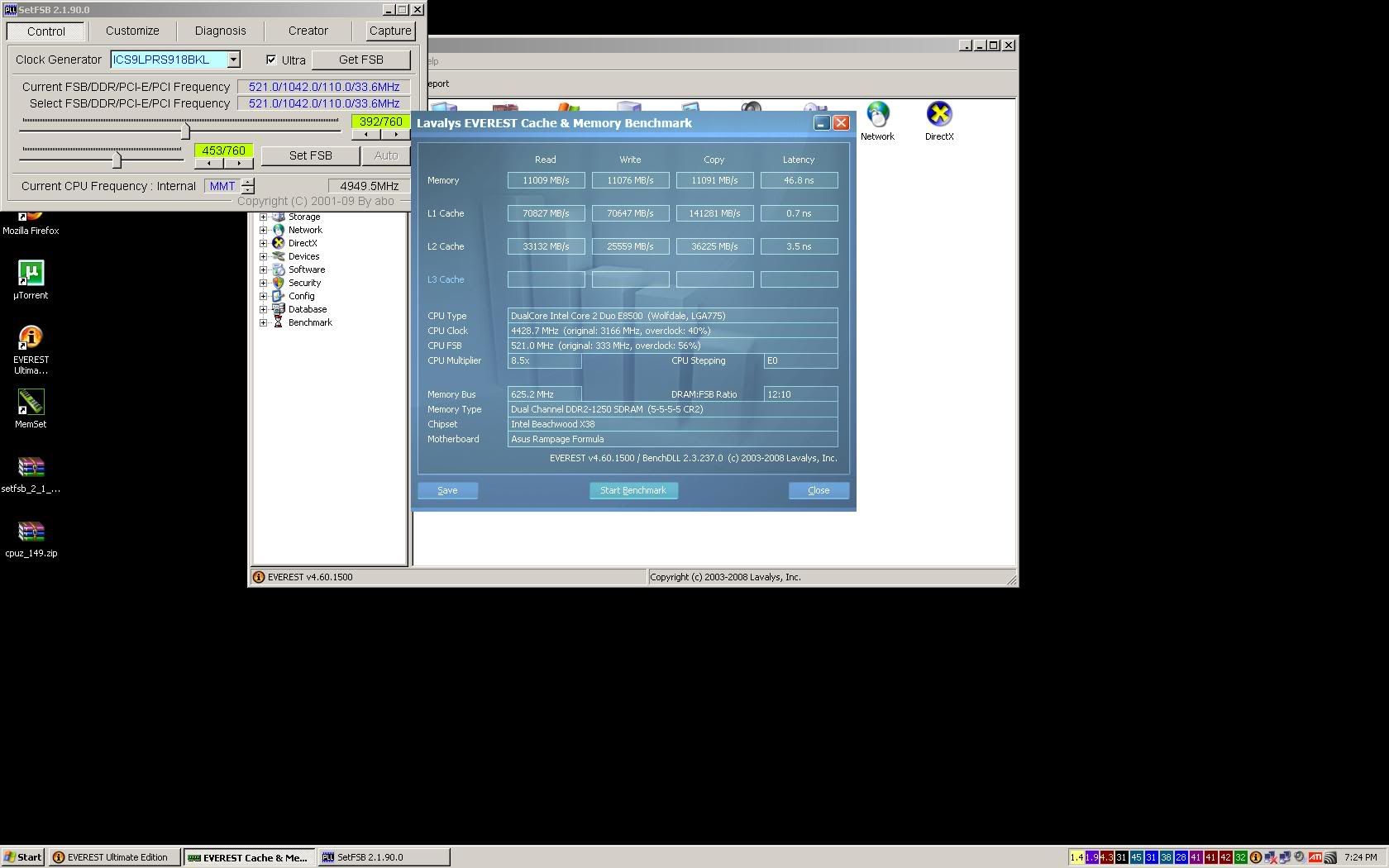This screenshot has width=1389, height=868.
Task: Click the Memory Read 11009 MB/s value
Action: point(547,180)
